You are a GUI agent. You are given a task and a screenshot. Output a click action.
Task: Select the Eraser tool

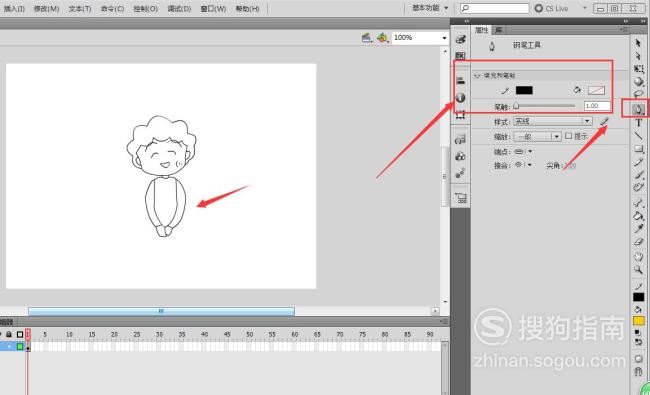[638, 242]
